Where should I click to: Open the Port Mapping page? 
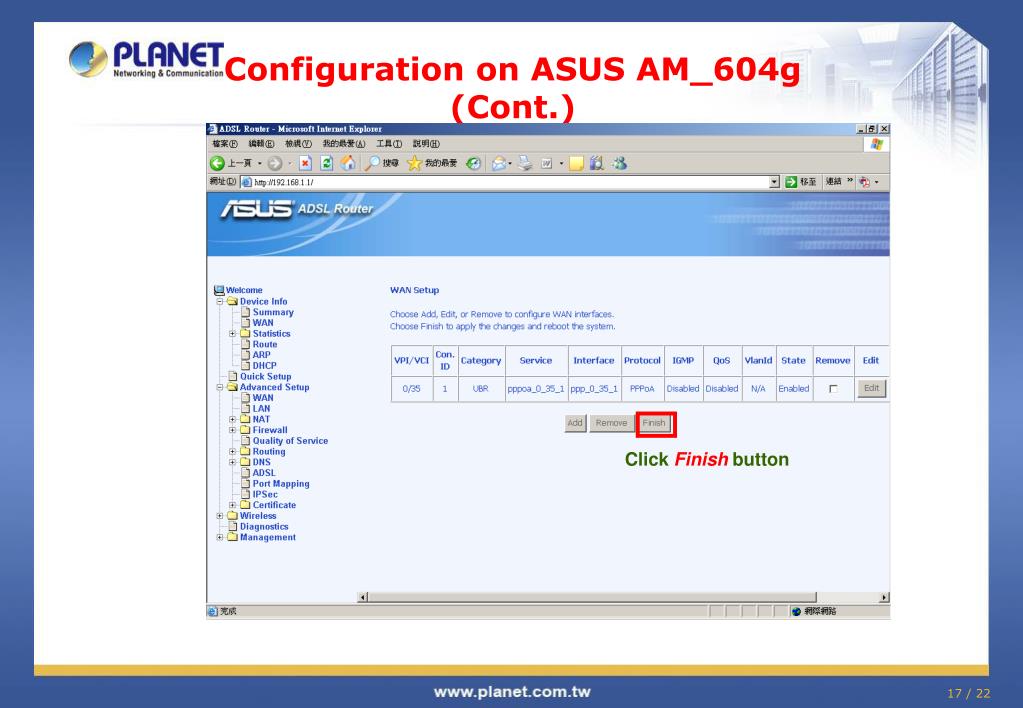281,484
